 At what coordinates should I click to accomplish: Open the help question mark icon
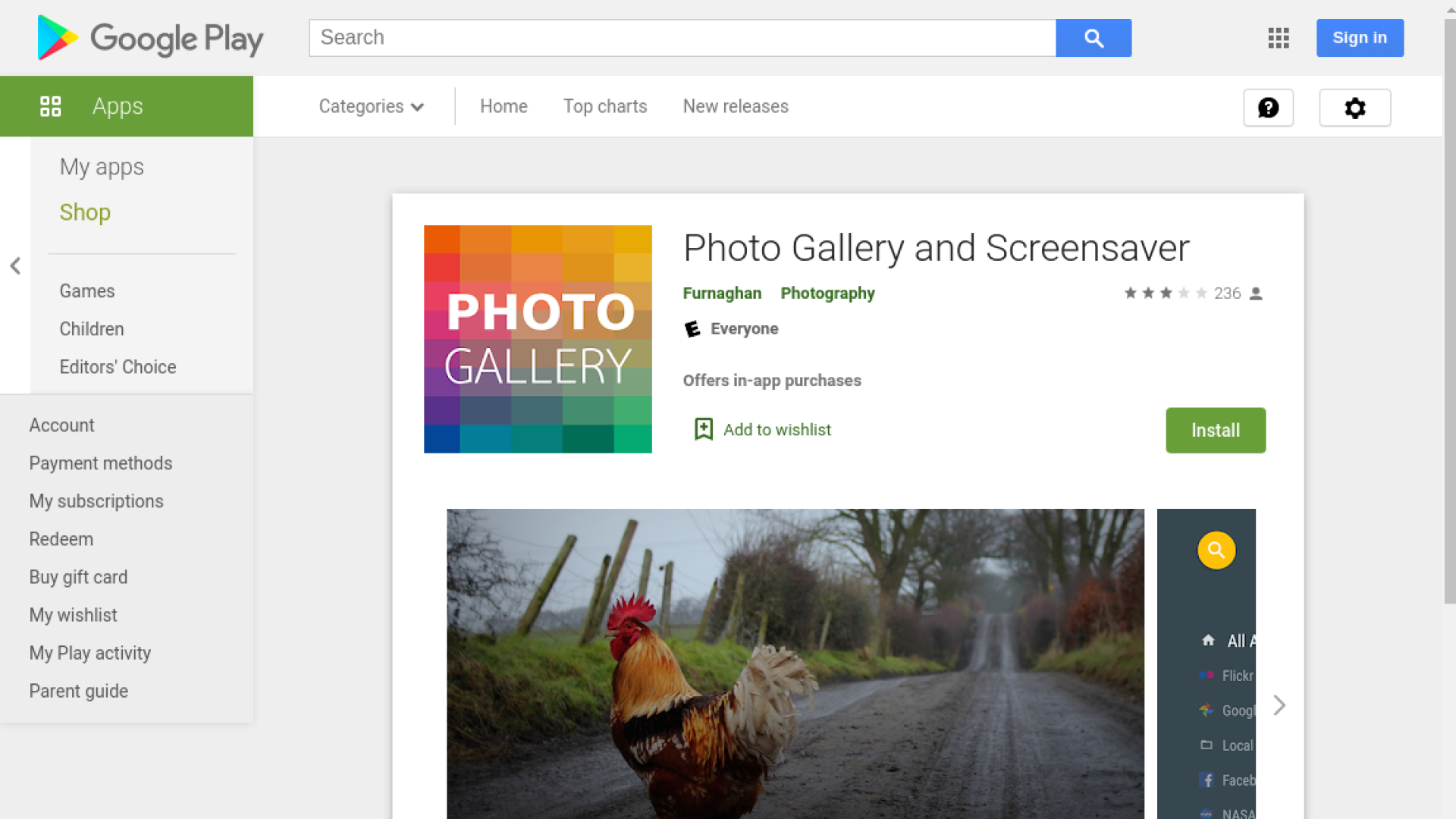[1268, 108]
